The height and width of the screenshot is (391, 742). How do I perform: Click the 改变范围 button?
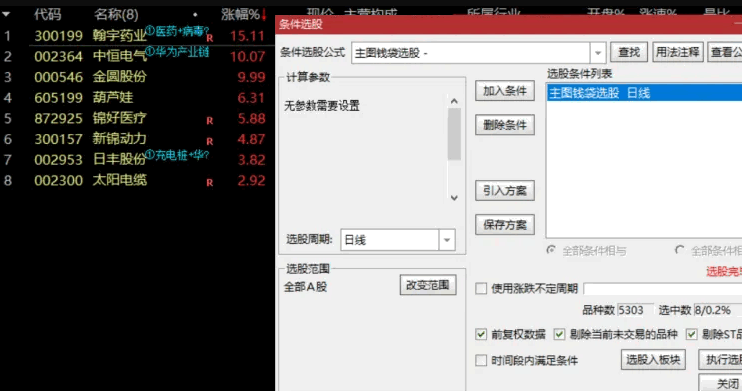(x=428, y=285)
